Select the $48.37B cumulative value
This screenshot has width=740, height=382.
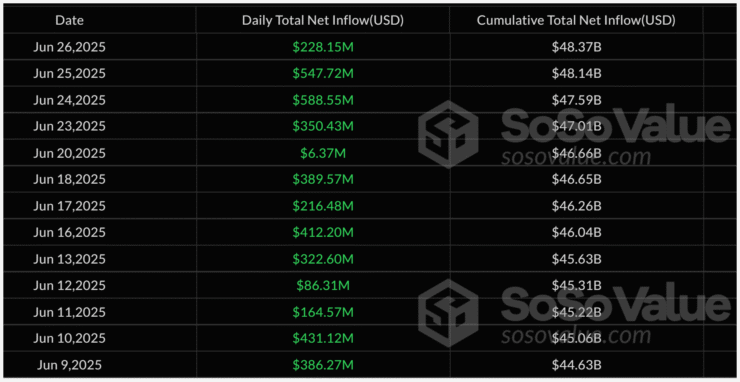[x=576, y=47]
